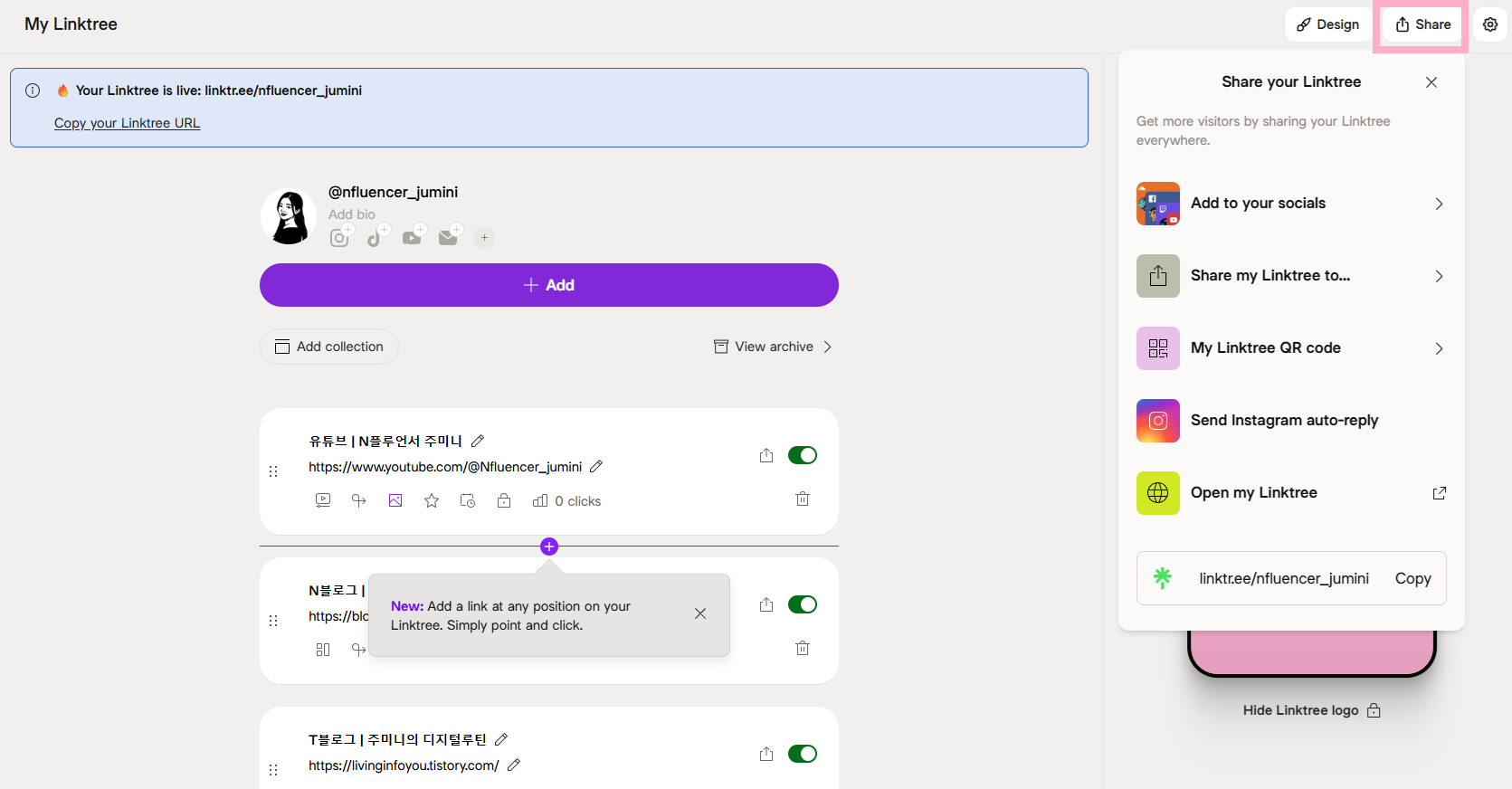Screen dimensions: 1512x789
Task: Edit title pencil on 유튜브 link
Action: point(478,441)
